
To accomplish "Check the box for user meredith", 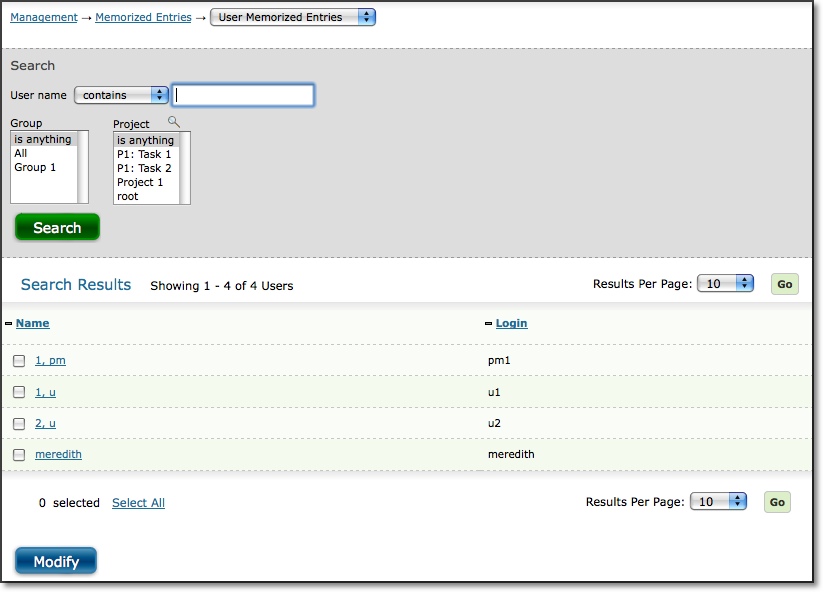I will point(19,455).
